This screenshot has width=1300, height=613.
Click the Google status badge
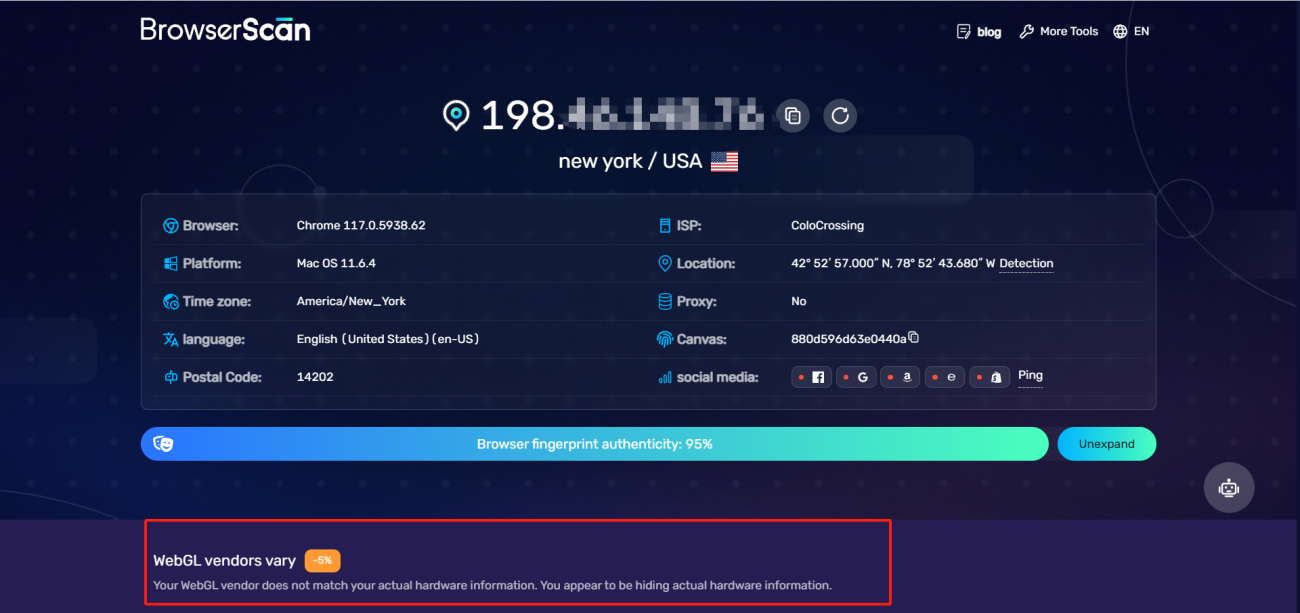pyautogui.click(x=856, y=377)
